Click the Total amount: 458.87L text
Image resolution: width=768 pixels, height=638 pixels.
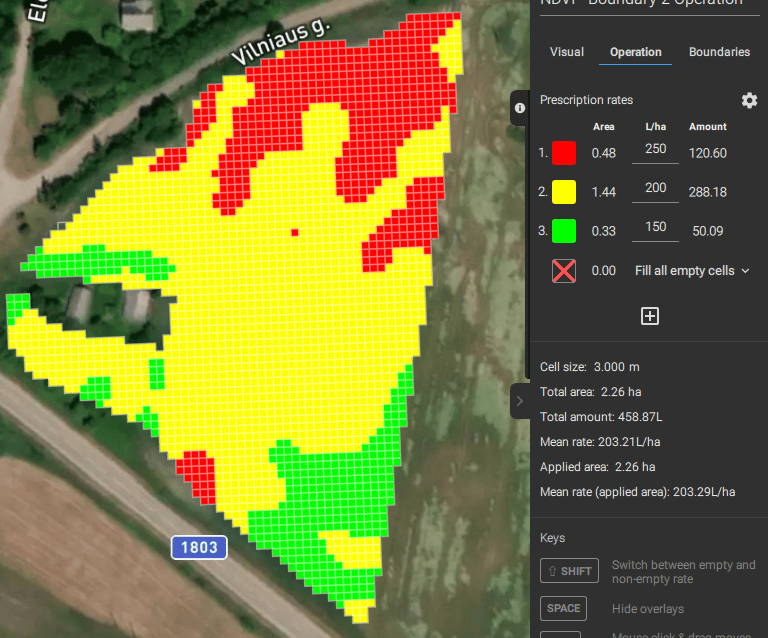pyautogui.click(x=601, y=417)
